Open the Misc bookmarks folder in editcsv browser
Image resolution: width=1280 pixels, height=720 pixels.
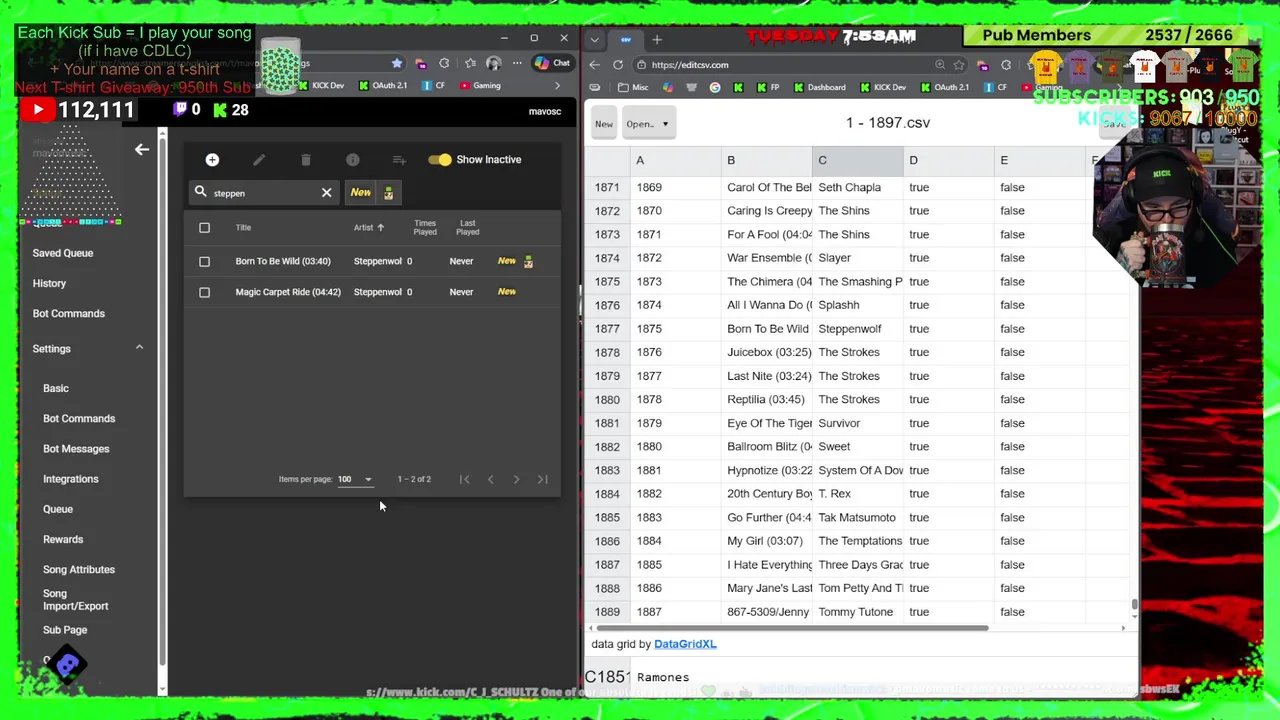coord(632,87)
